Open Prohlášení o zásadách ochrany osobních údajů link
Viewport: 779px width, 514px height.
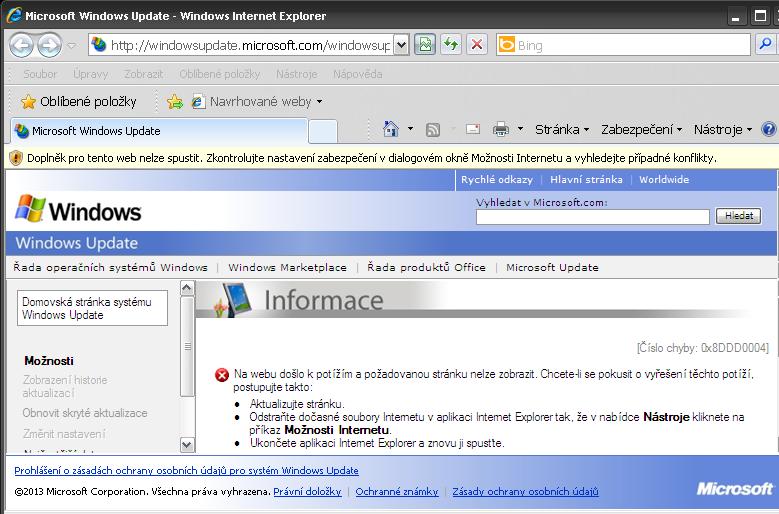(186, 470)
